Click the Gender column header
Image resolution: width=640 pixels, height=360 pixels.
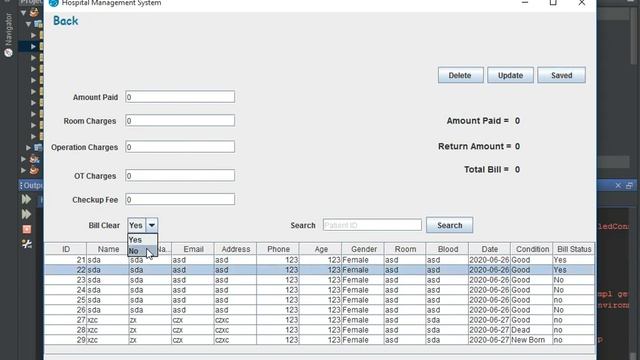(363, 249)
